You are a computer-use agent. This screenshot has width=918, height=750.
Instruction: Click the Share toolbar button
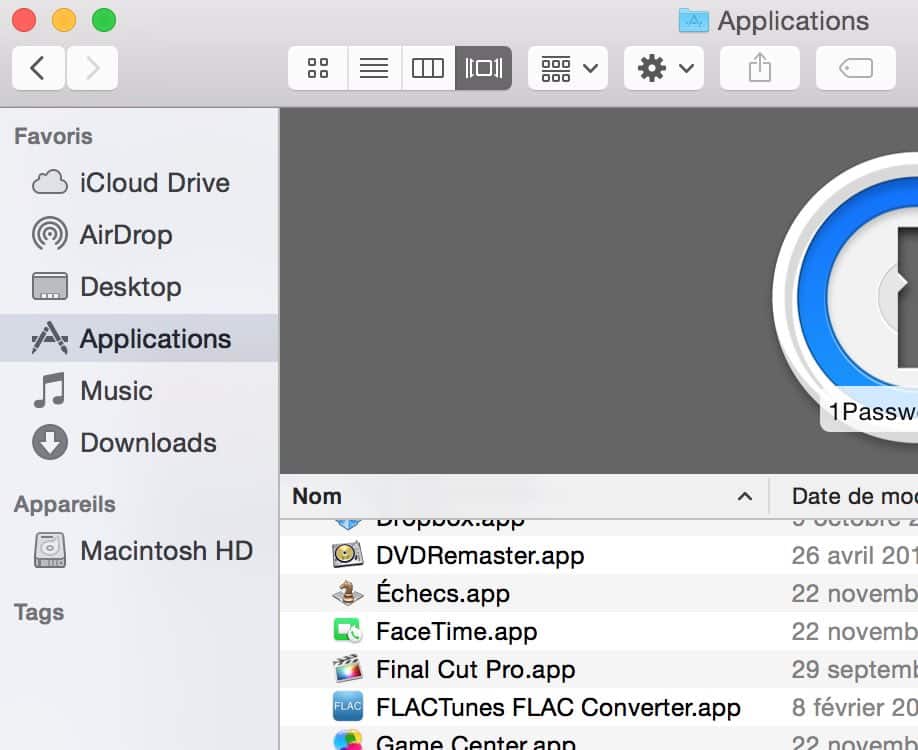click(x=760, y=69)
